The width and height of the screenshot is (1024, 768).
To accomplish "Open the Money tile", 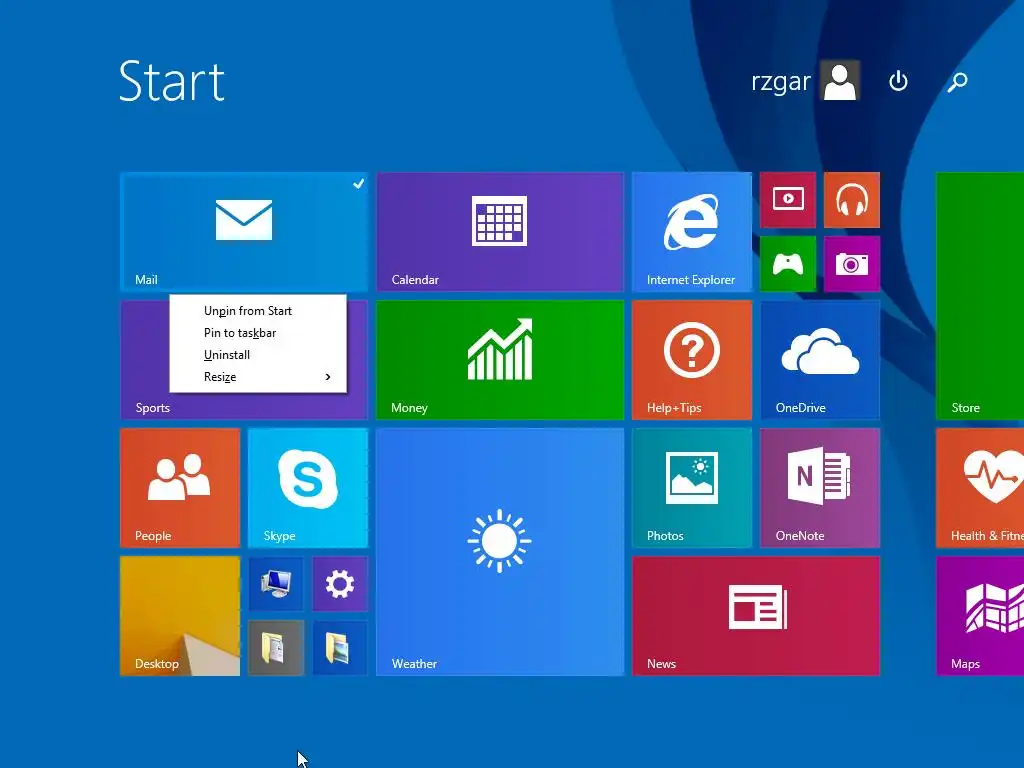I will 500,360.
